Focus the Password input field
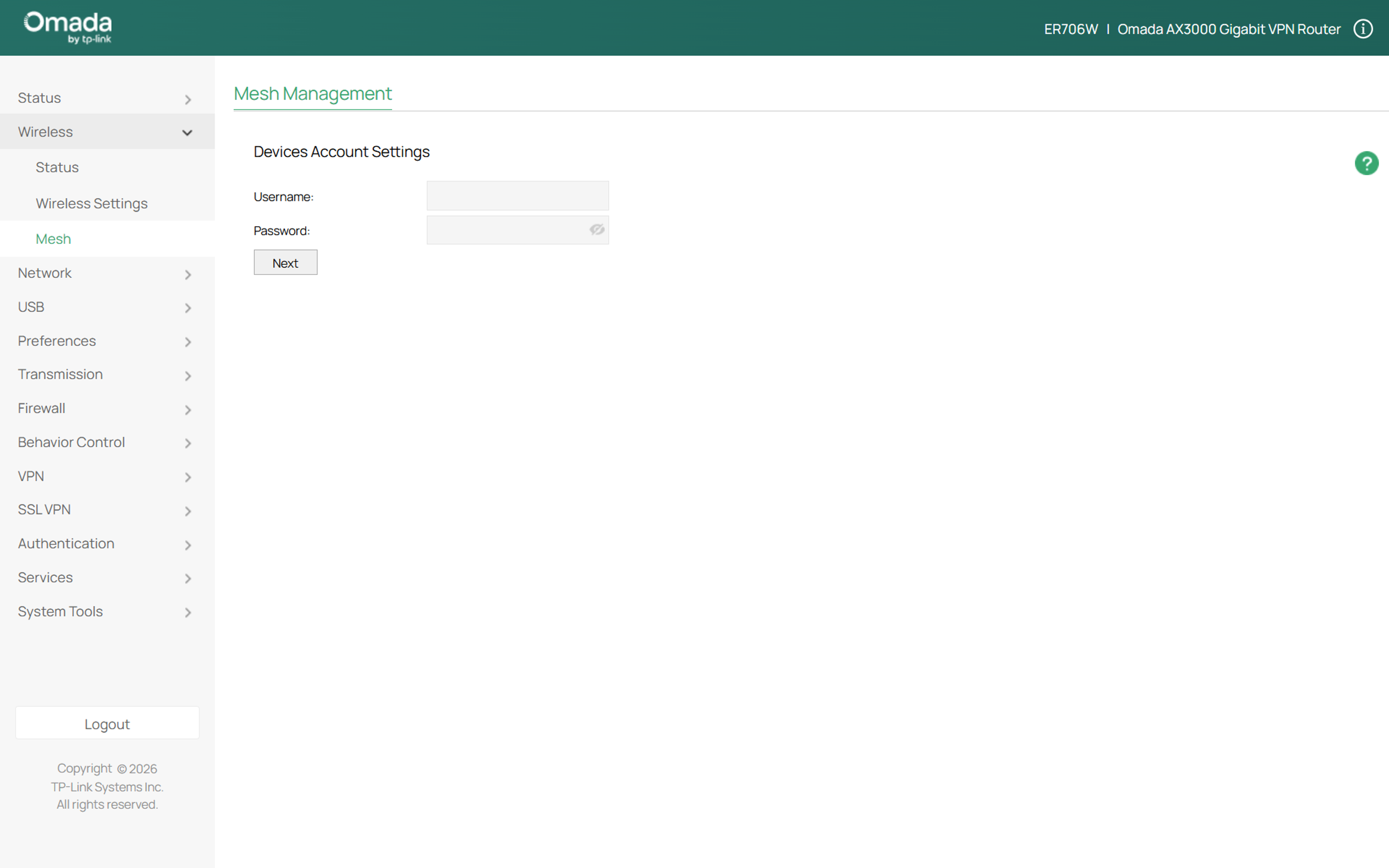The width and height of the screenshot is (1389, 868). tap(518, 230)
